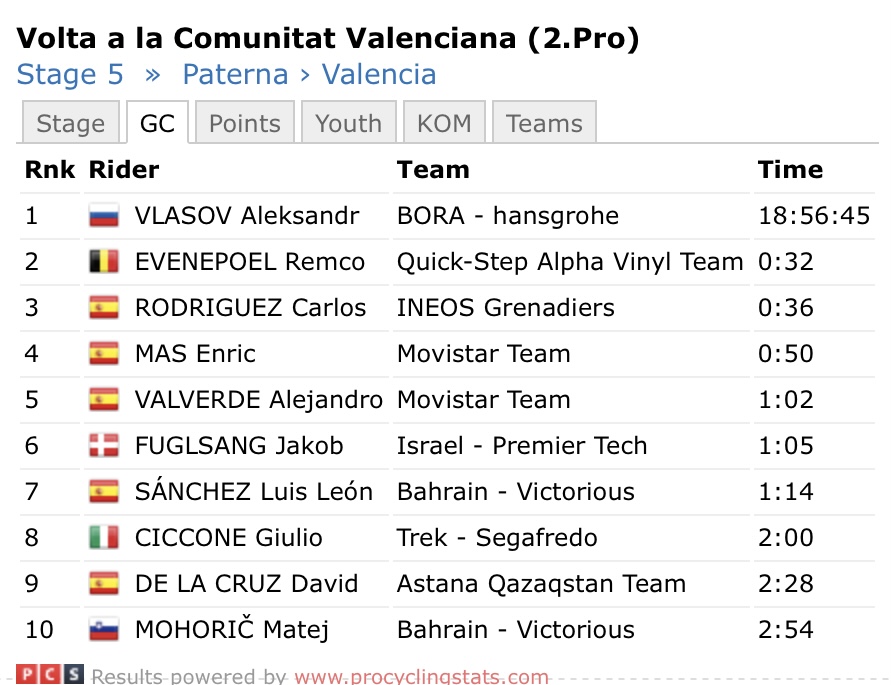Click the Spanish flag beside De la Cruz

pos(104,584)
